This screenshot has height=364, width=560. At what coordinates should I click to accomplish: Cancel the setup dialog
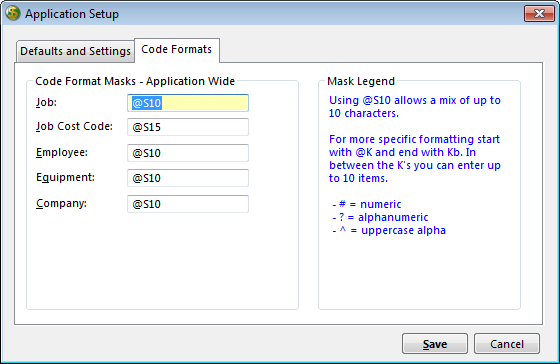tap(507, 344)
